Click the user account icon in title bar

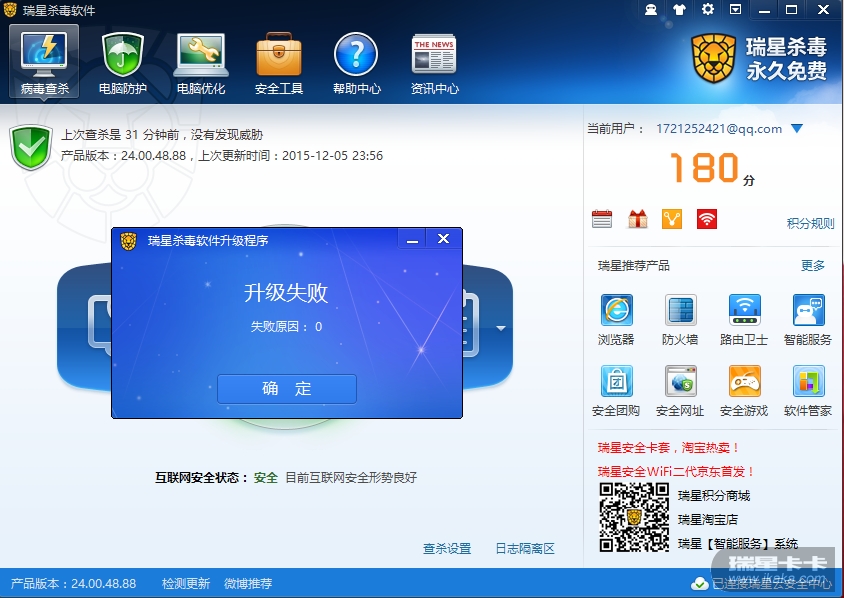click(x=651, y=9)
